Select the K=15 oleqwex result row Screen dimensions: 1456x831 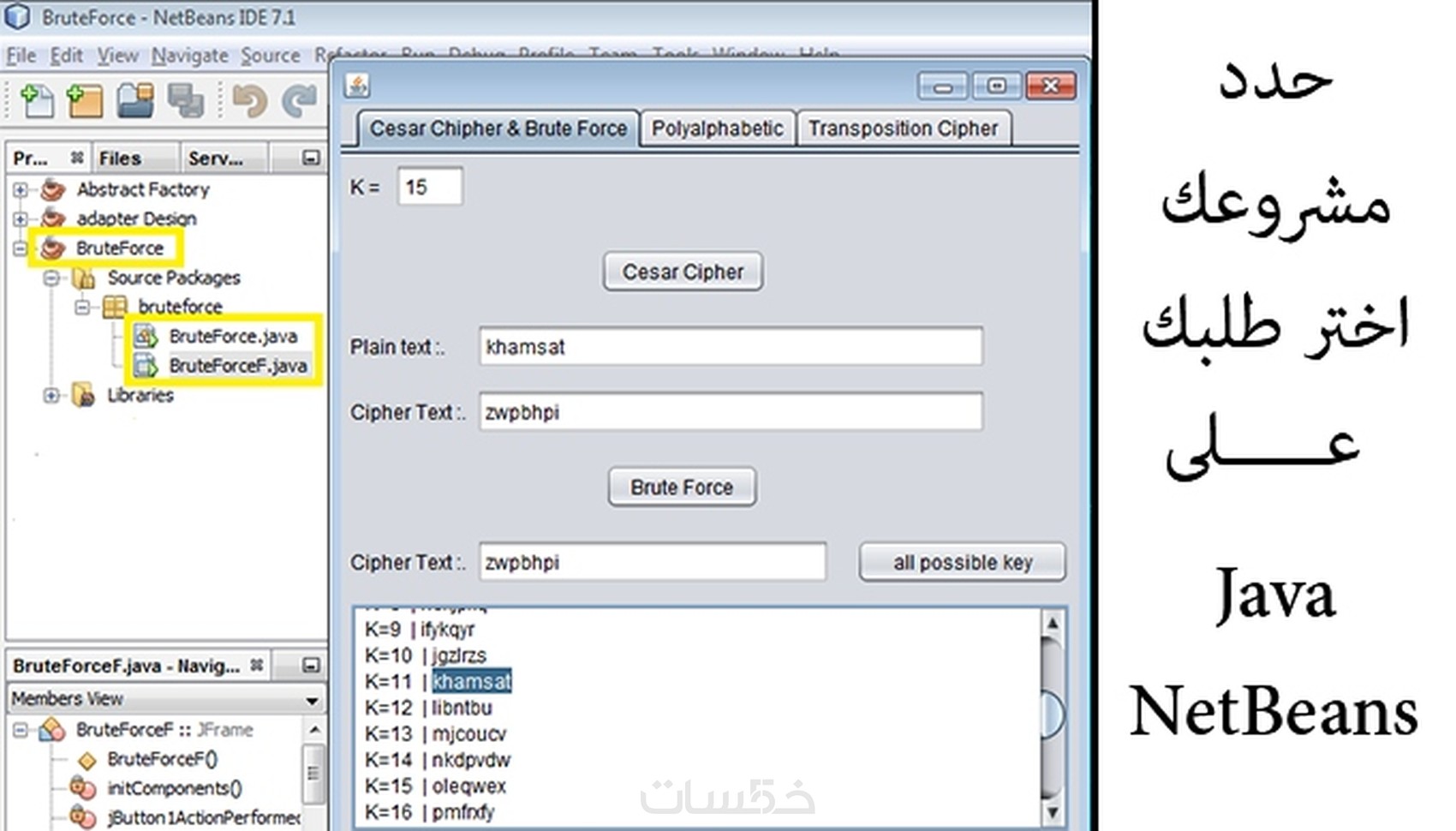(435, 786)
